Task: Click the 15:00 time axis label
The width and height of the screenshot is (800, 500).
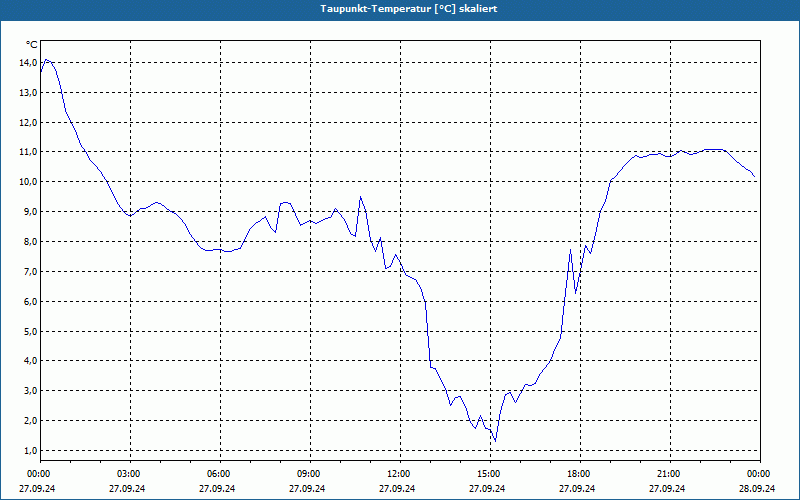Action: click(x=490, y=474)
